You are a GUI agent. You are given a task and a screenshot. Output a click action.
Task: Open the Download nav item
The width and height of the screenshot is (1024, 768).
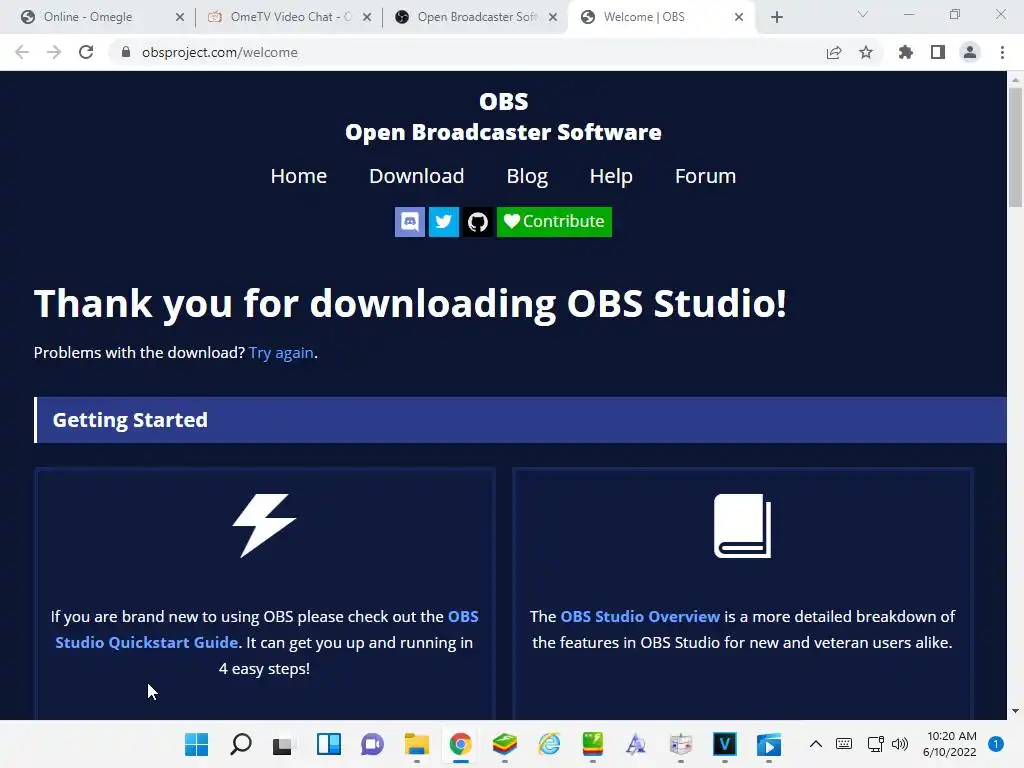pos(417,176)
